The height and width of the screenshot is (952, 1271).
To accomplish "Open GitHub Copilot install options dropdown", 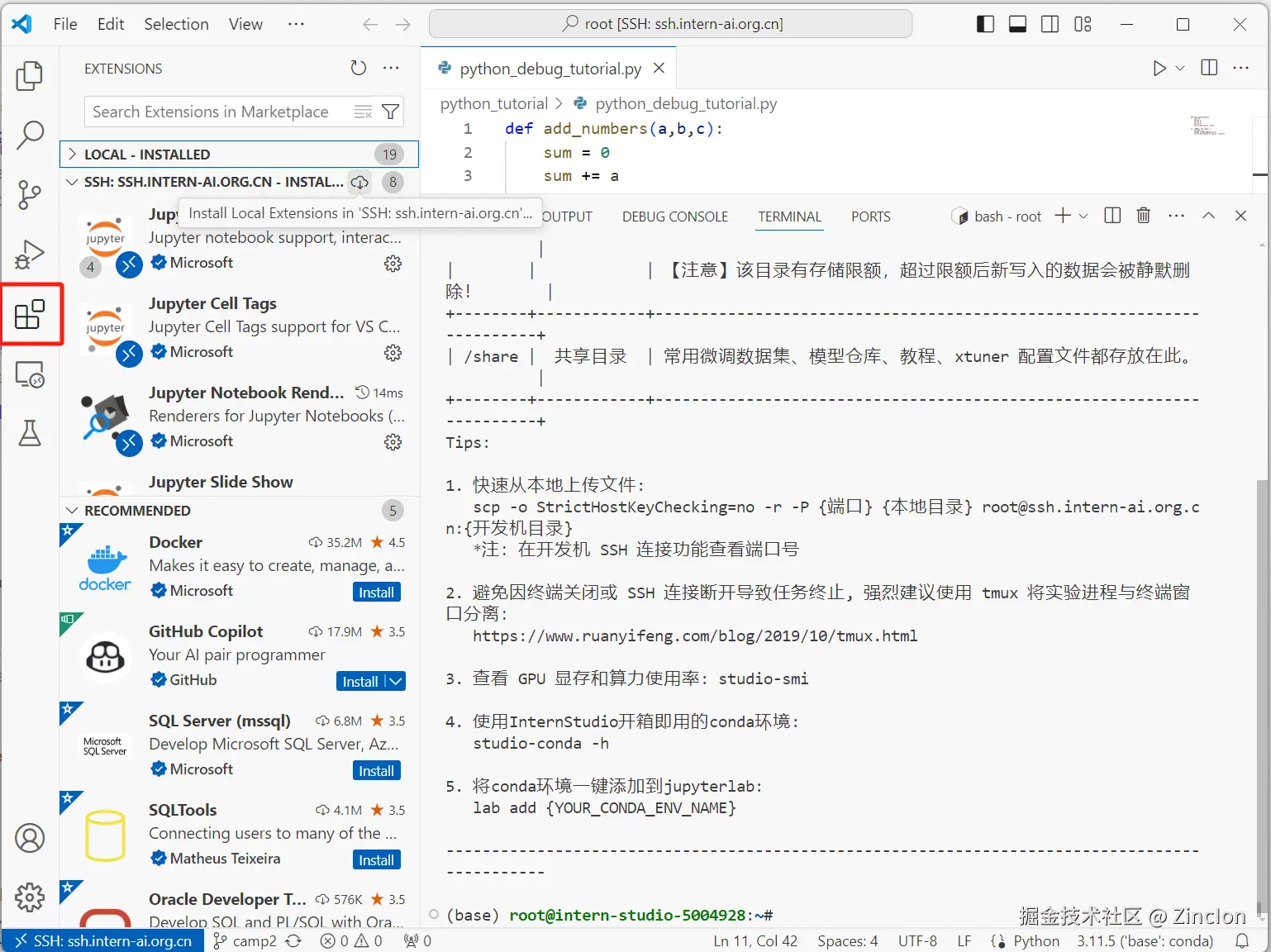I will tap(395, 681).
